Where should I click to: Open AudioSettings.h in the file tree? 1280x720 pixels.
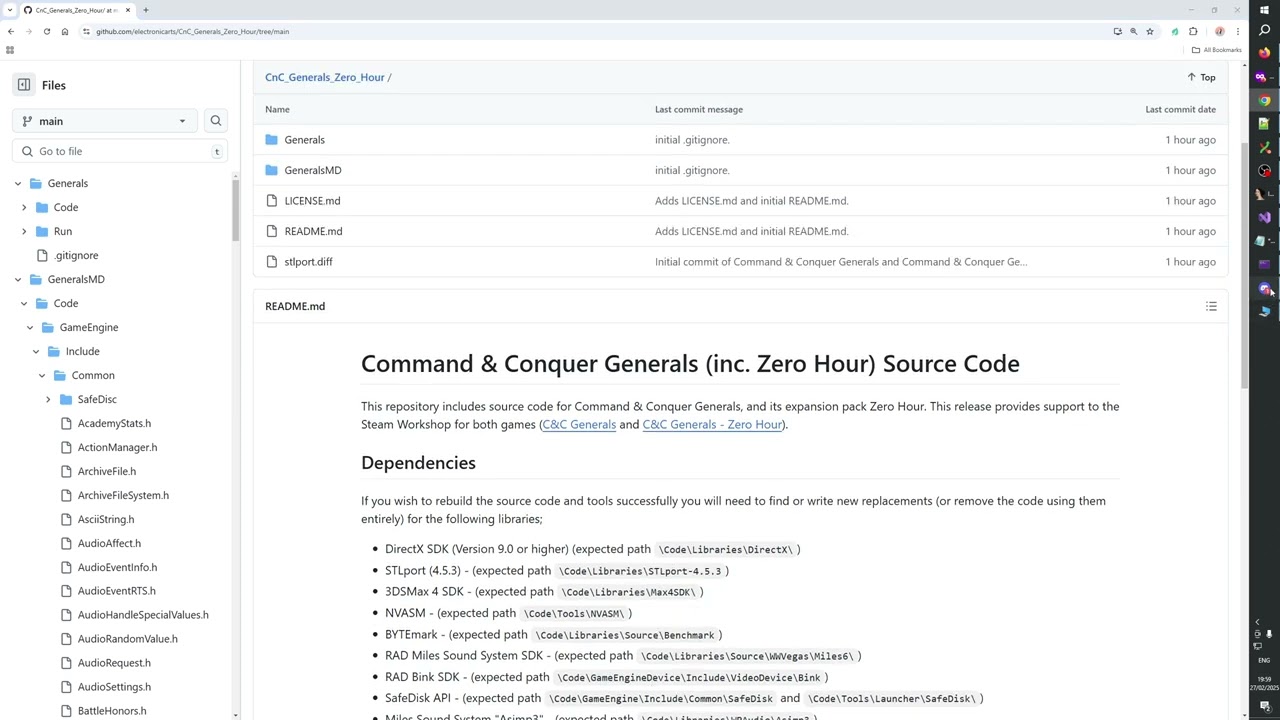pos(114,687)
